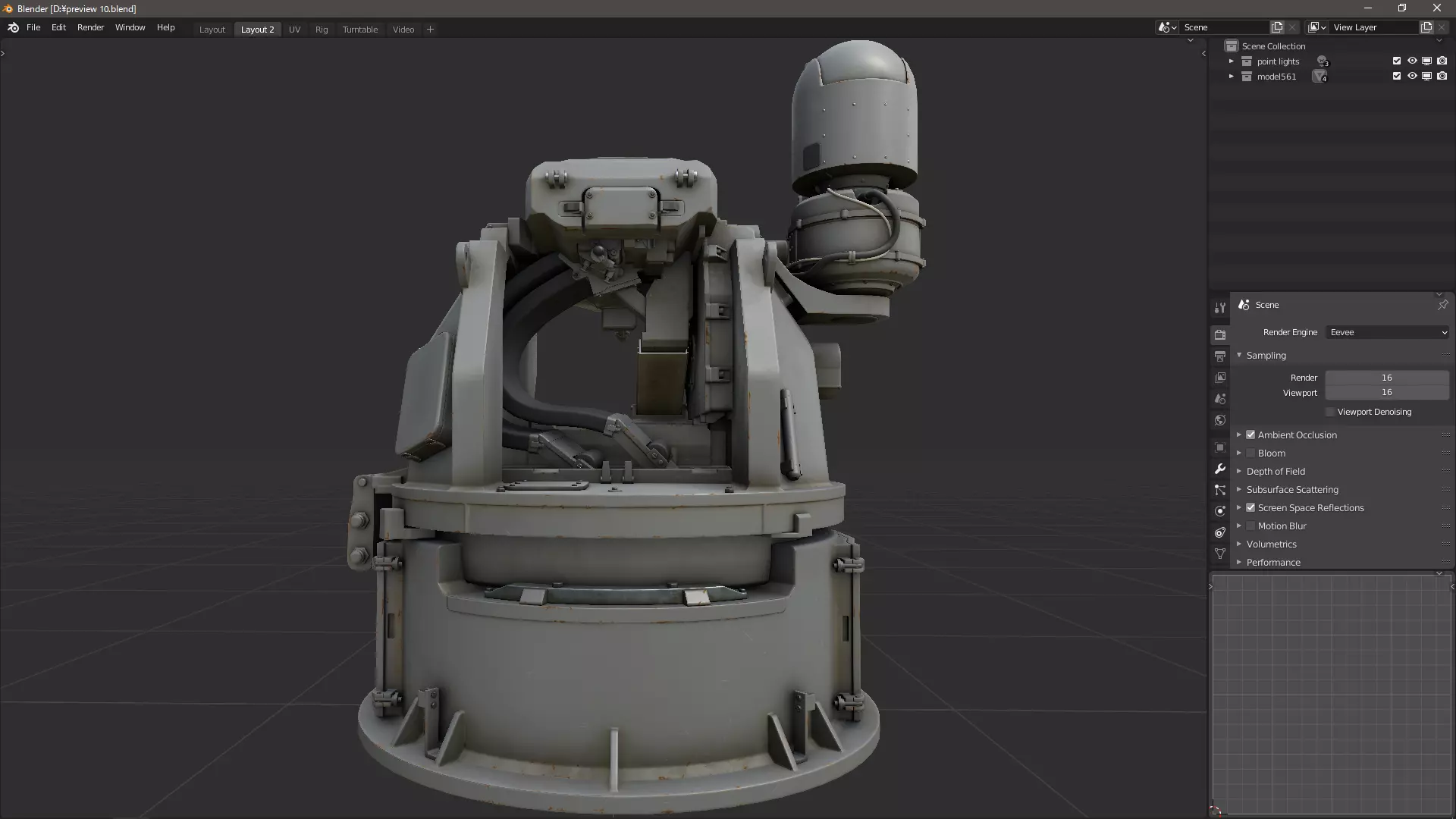The height and width of the screenshot is (819, 1456).
Task: Expand the Performance panel
Action: (x=1239, y=562)
